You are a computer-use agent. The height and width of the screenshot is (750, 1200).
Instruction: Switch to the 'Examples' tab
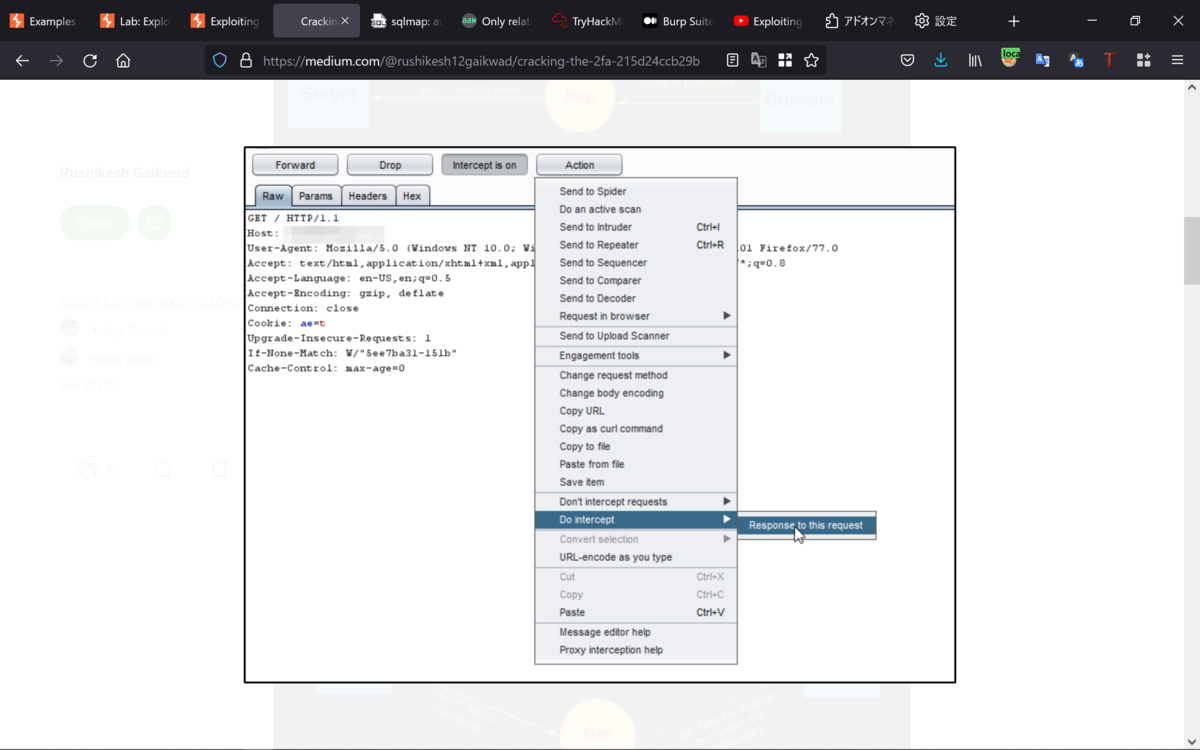click(45, 21)
